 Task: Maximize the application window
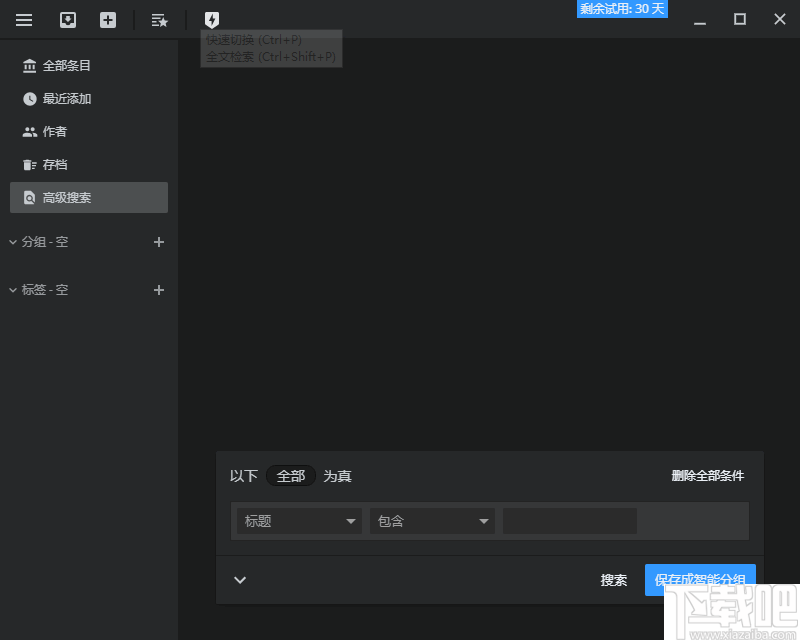click(x=740, y=19)
